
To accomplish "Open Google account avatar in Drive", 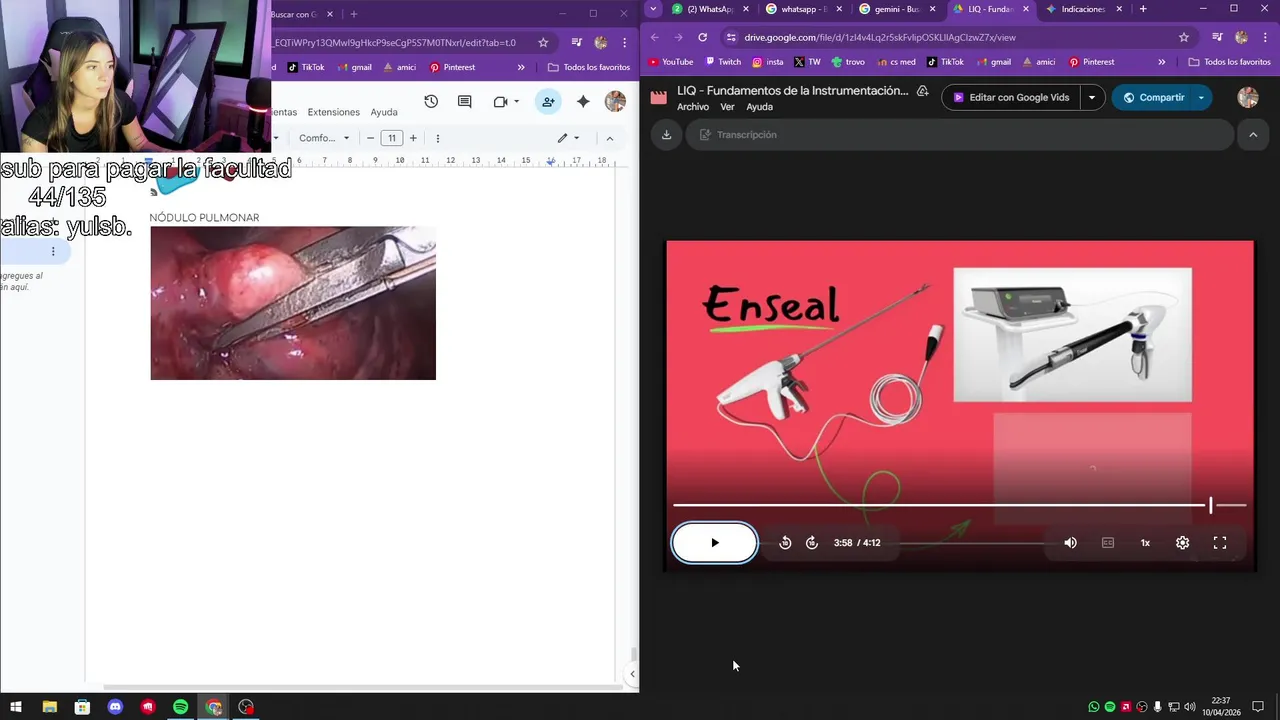I will tap(1248, 98).
